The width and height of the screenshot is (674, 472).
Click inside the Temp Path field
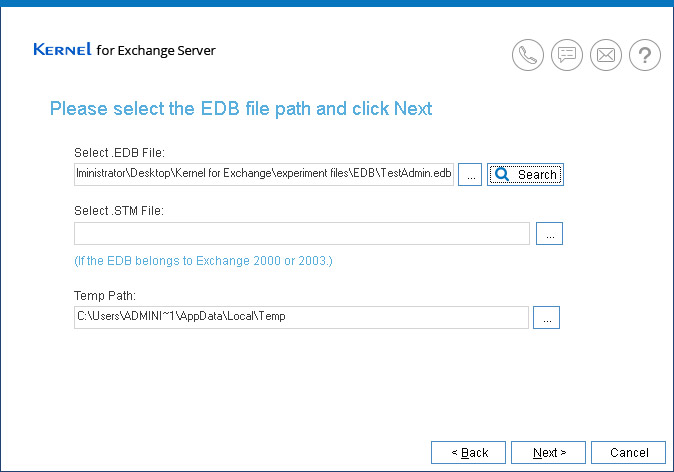[301, 317]
